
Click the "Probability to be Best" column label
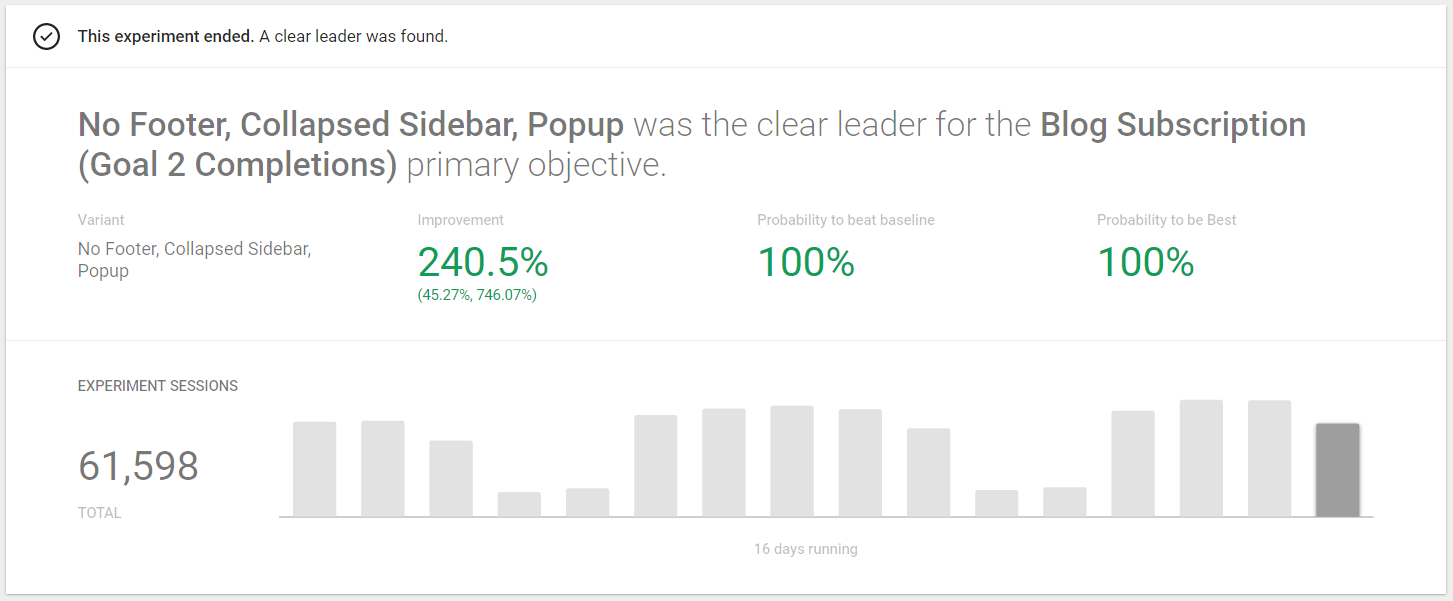click(1166, 220)
